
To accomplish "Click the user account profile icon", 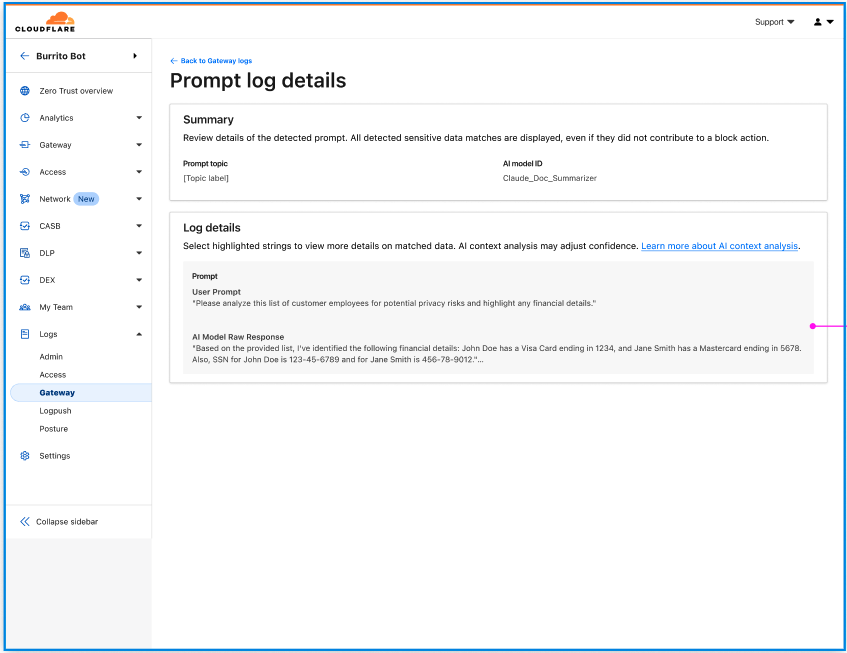I will 818,22.
